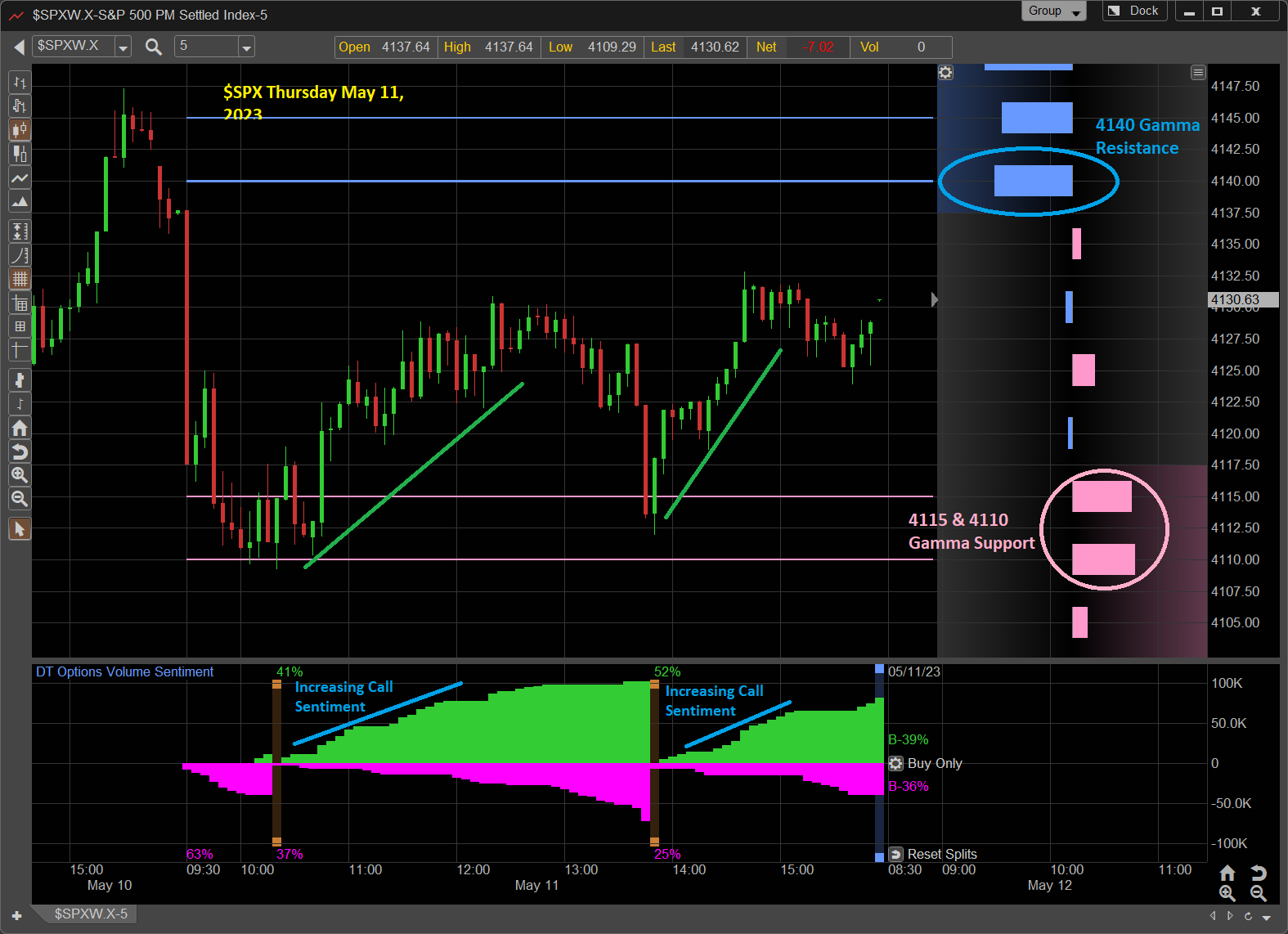Screen dimensions: 1288x934
Task: Toggle the chart grid lines icon
Action: tap(20, 279)
